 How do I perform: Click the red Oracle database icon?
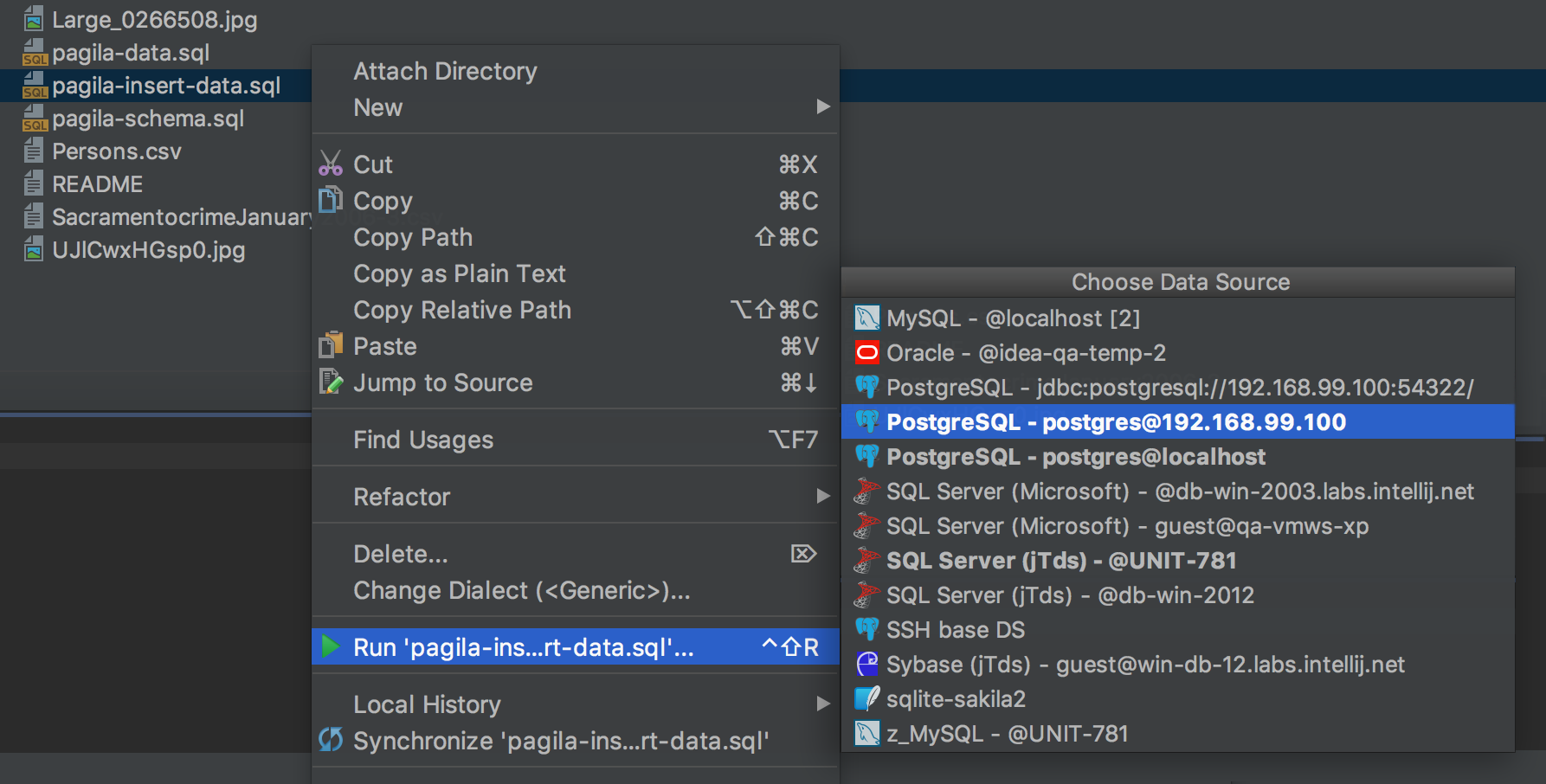[x=866, y=353]
